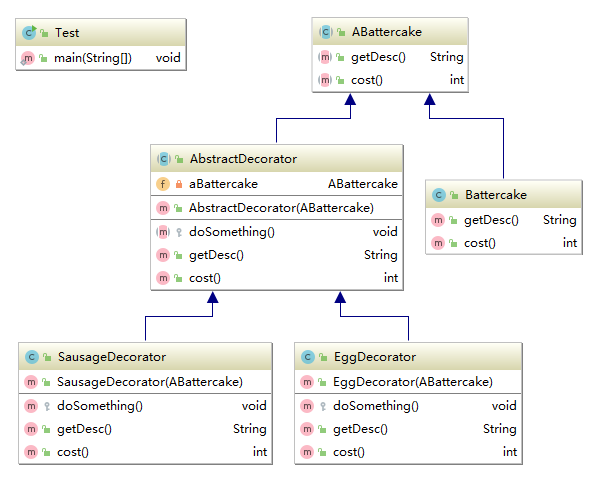599x481 pixels.
Task: Select the AbstractDecorator(ABattercake) constructor text
Action: (282, 208)
